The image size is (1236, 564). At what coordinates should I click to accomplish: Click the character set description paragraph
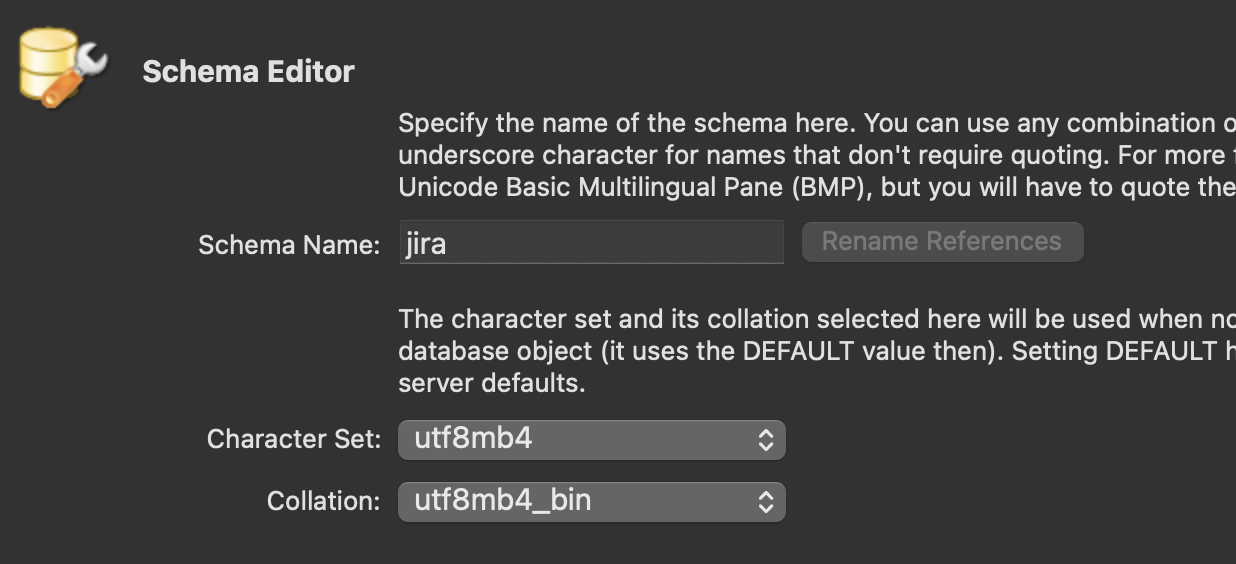tap(817, 351)
